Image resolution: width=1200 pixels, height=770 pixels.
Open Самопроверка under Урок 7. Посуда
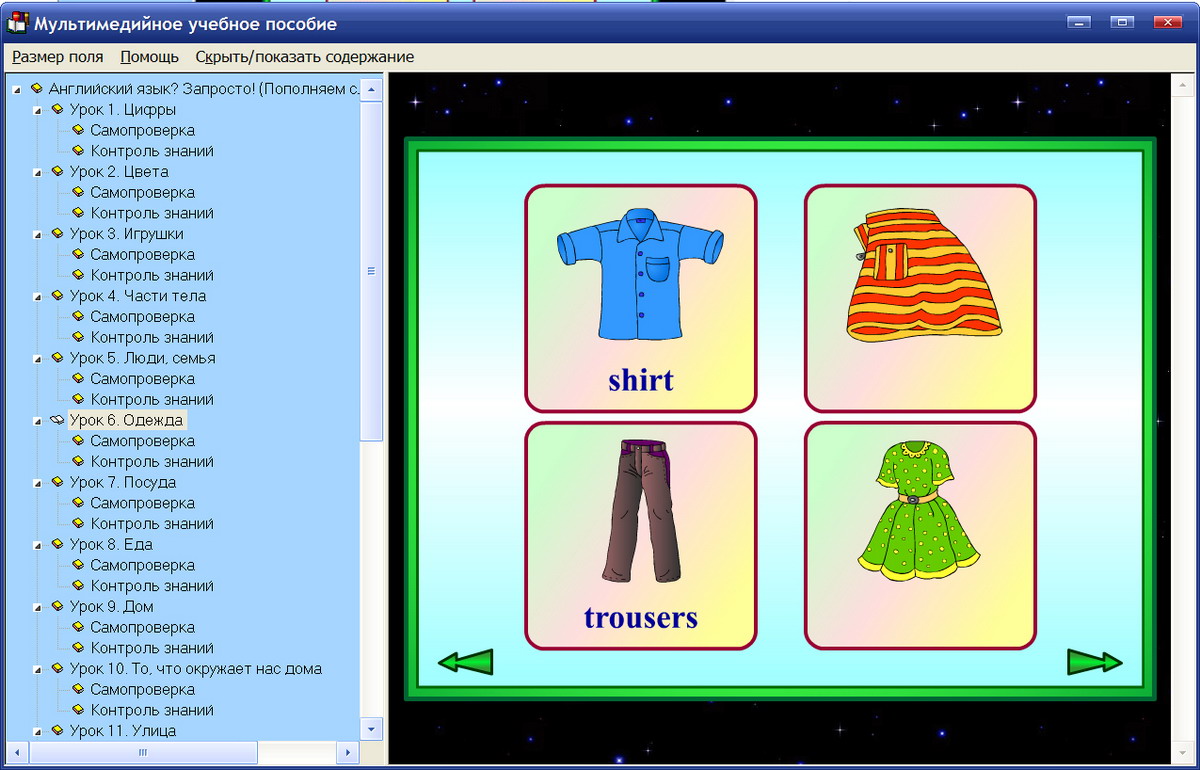143,503
